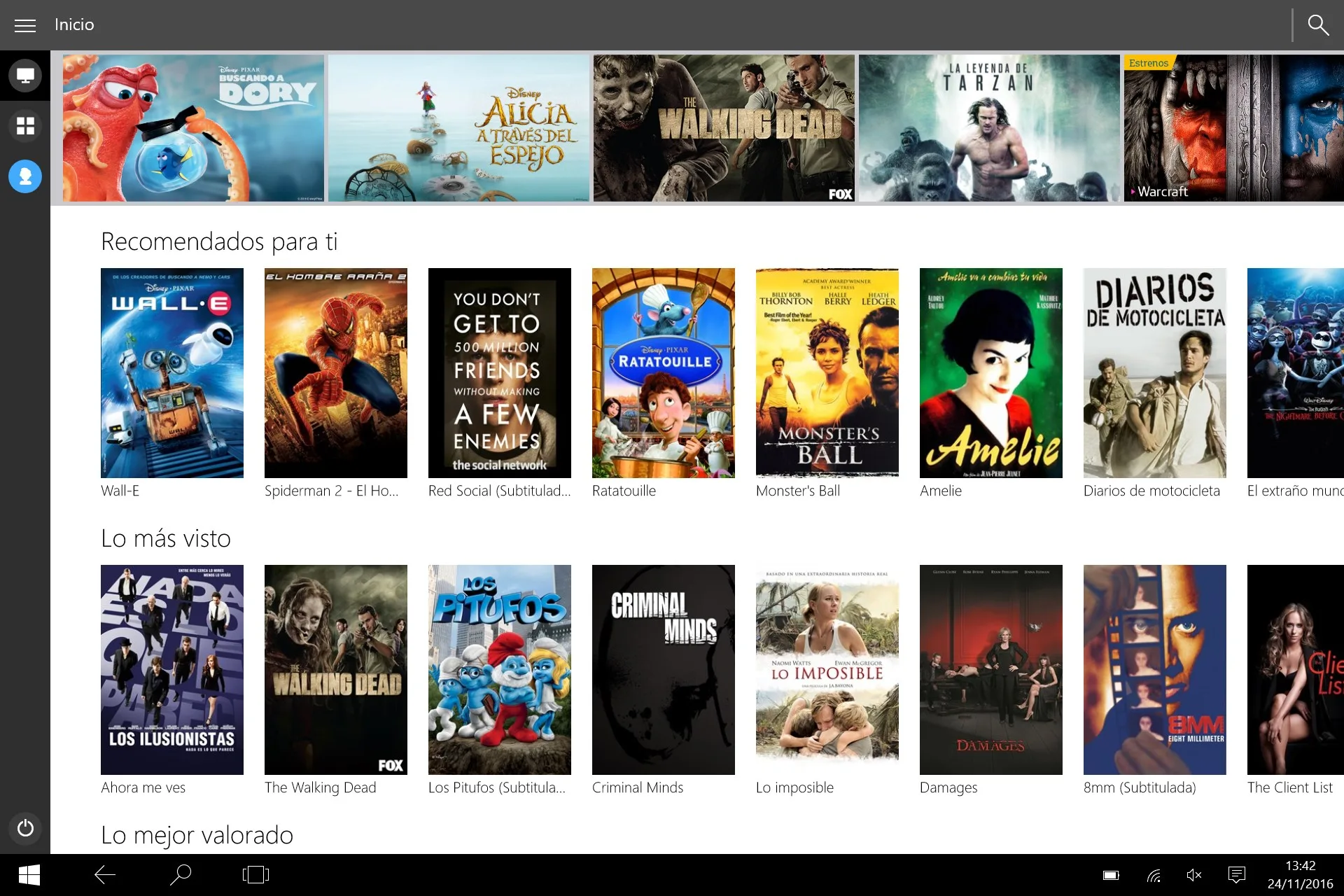Open the search magnifier in header
The image size is (1344, 896).
1318,25
